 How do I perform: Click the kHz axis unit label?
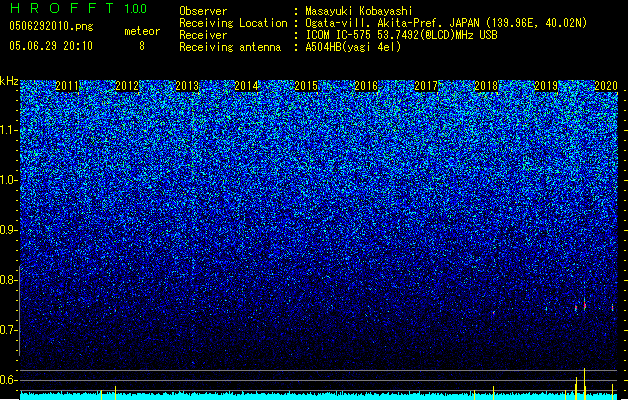tap(9, 81)
